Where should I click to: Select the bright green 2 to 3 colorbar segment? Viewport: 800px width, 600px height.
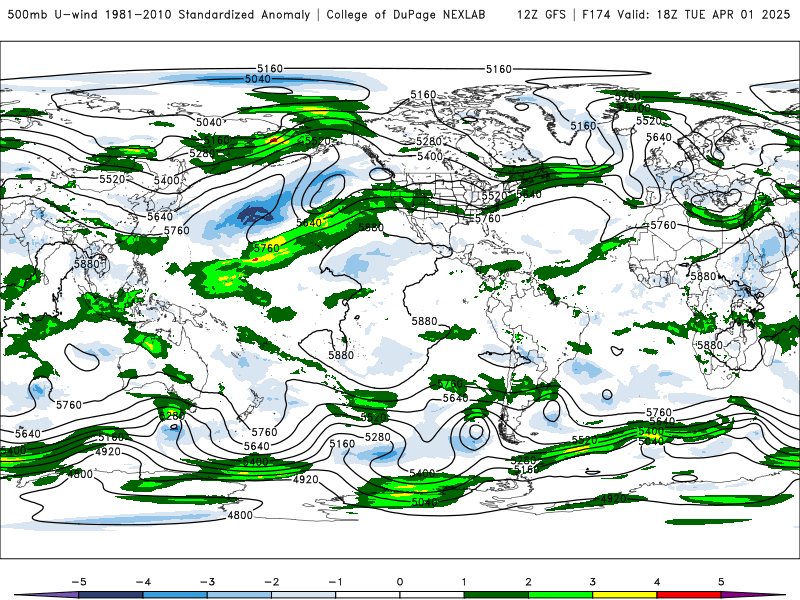tap(561, 595)
